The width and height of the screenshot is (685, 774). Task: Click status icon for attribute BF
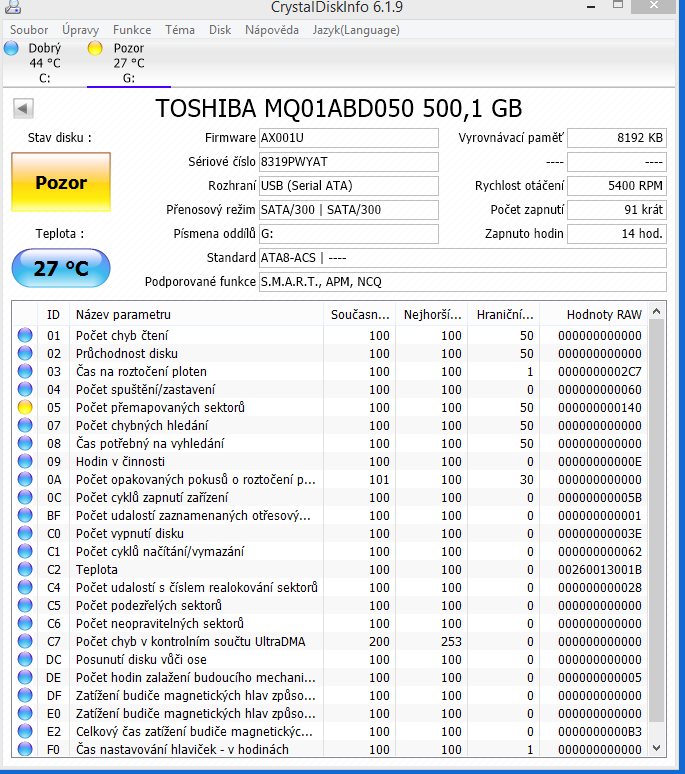coord(25,515)
